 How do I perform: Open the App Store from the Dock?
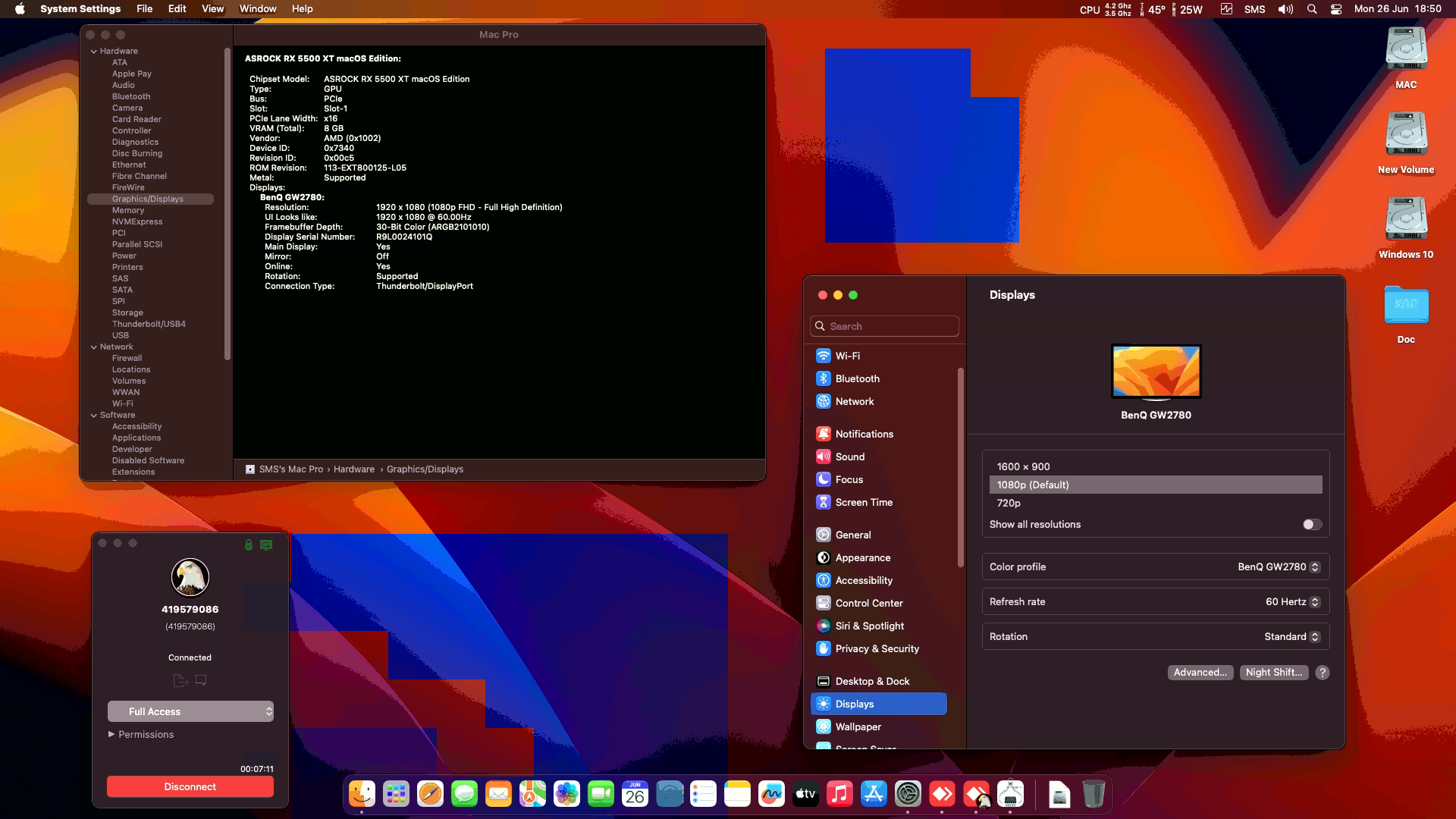874,794
